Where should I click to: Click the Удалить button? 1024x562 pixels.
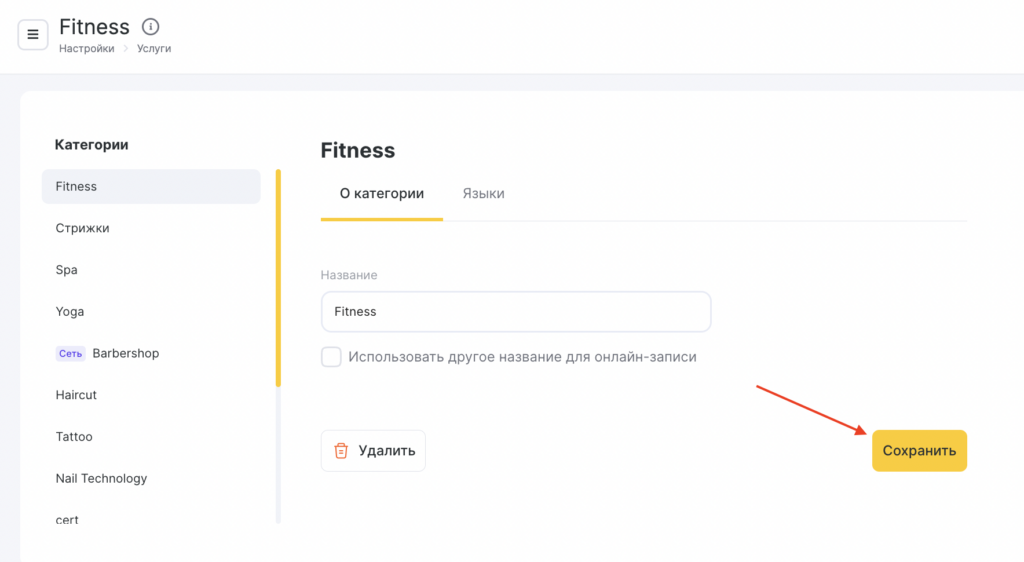[373, 451]
